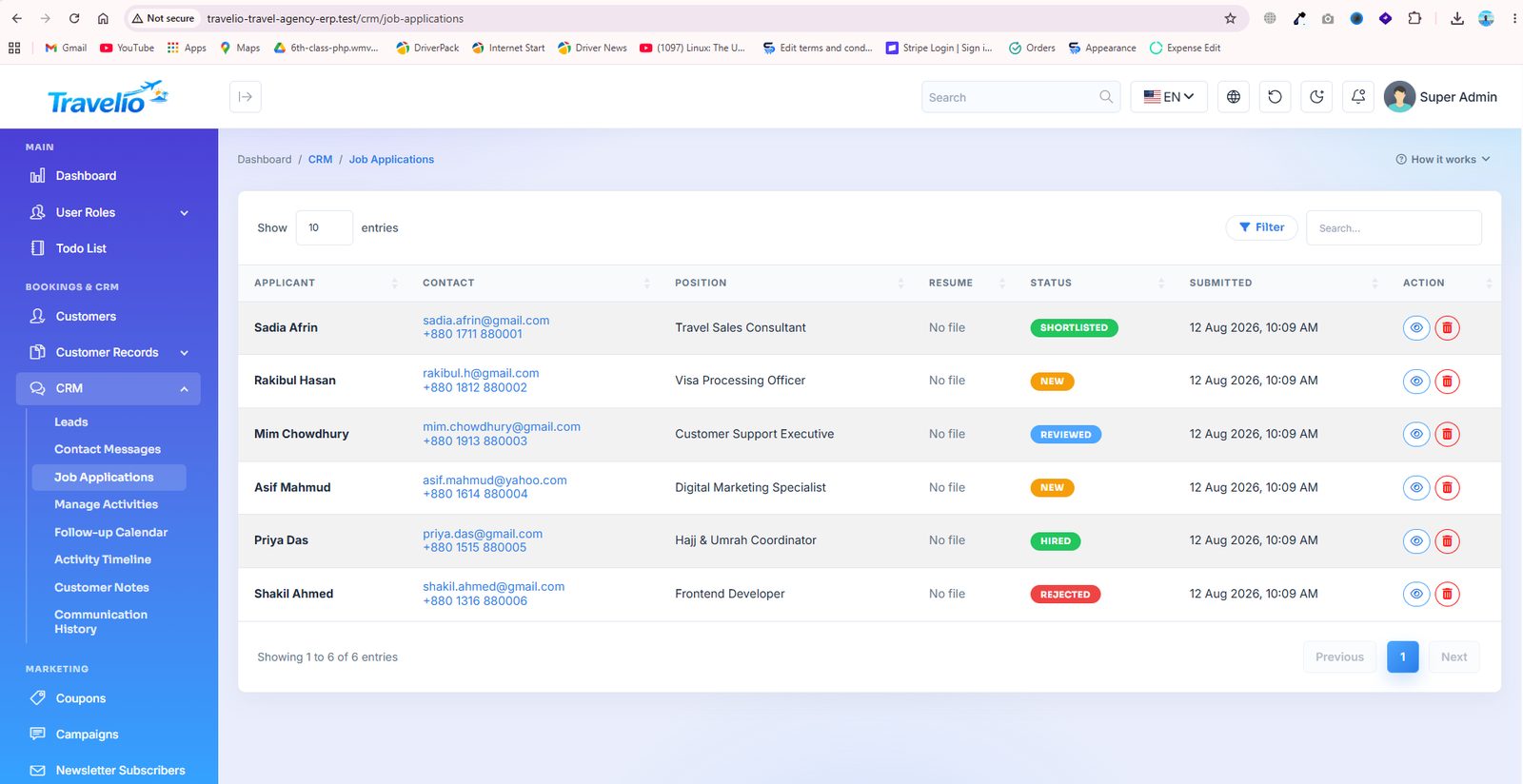Sort by Submitted column
This screenshot has width=1523, height=784.
tap(1280, 283)
